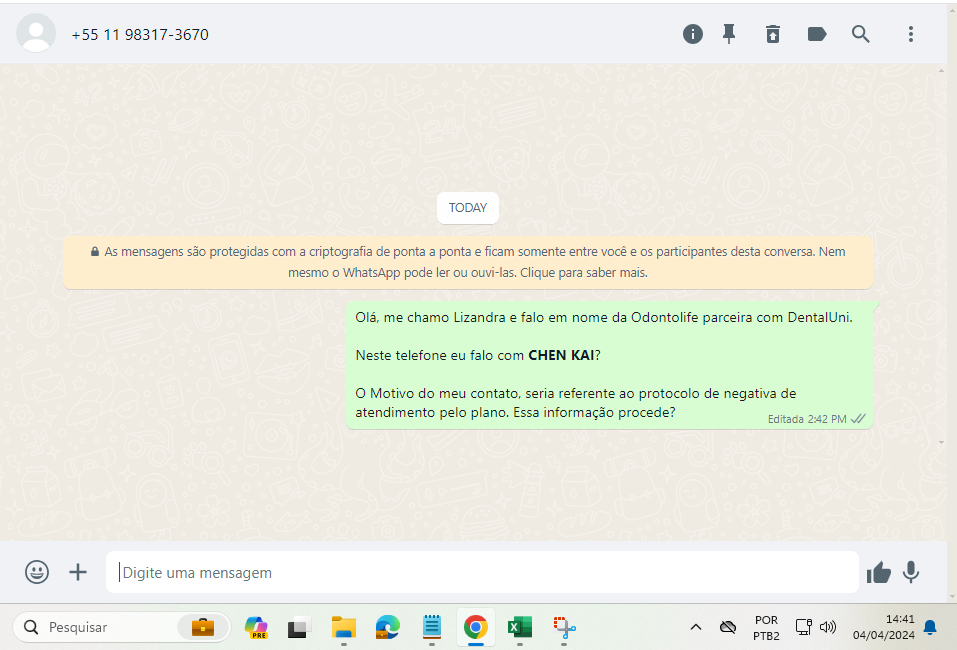Click the briefcase icon in search box
Viewport: 957px width, 650px height.
click(203, 627)
